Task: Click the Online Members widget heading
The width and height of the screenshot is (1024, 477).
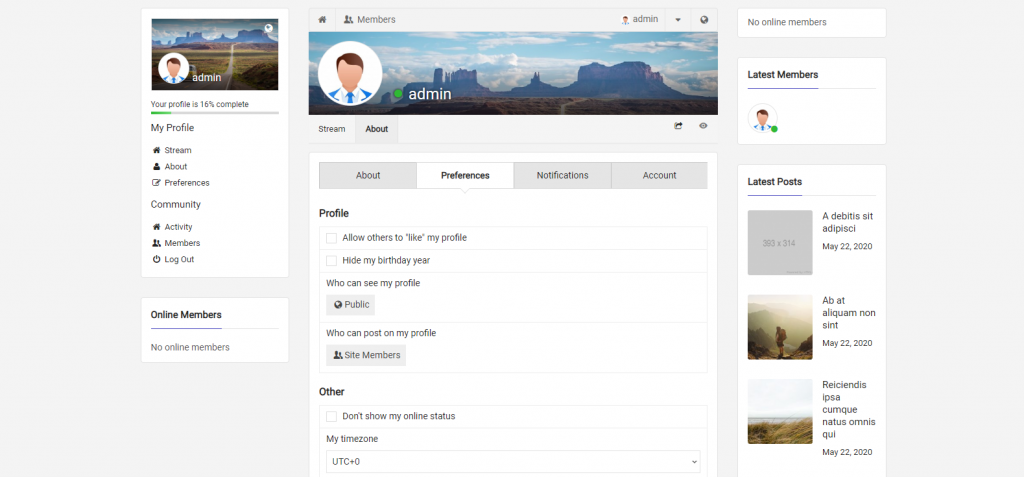Action: coord(186,315)
